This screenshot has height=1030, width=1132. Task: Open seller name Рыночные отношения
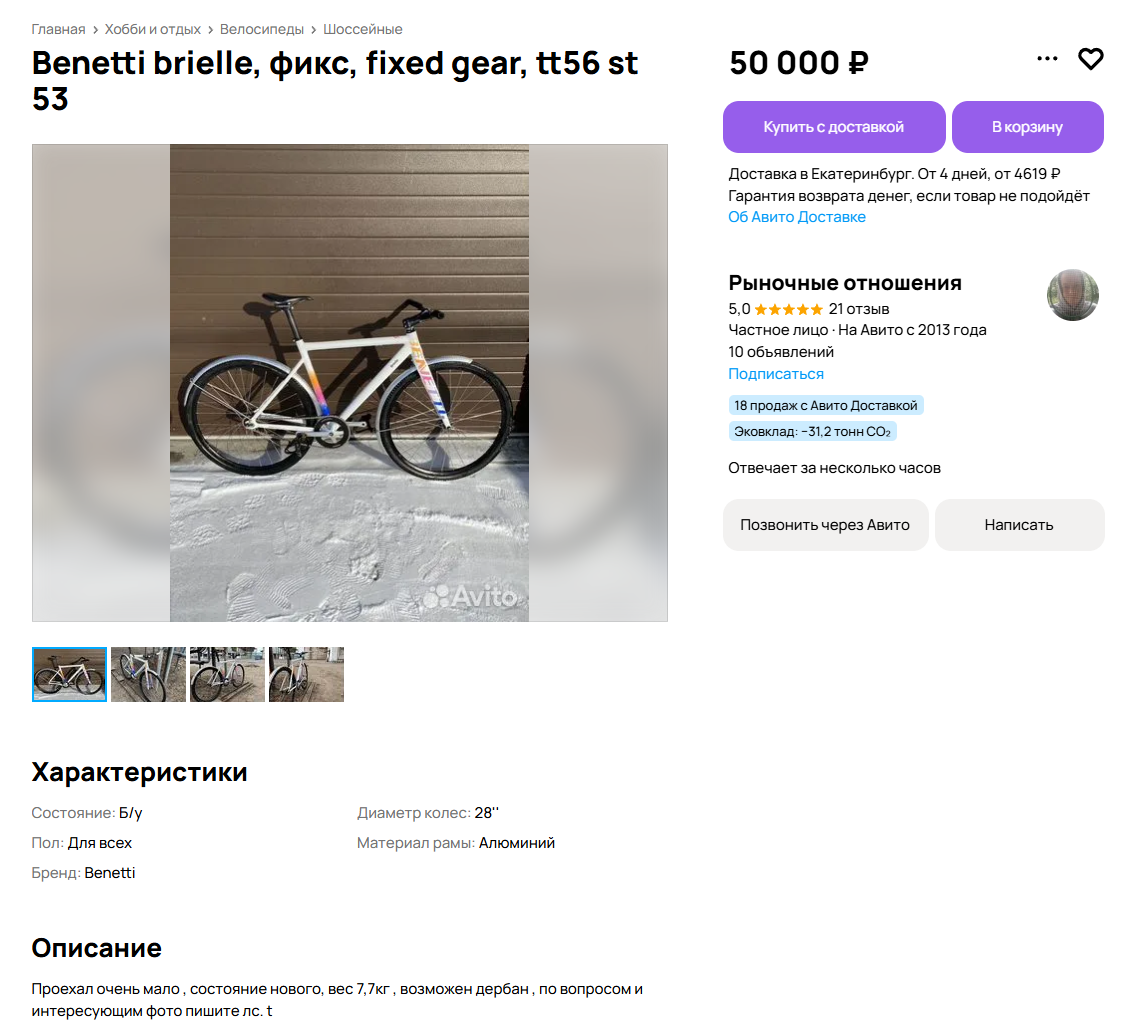[x=845, y=282]
